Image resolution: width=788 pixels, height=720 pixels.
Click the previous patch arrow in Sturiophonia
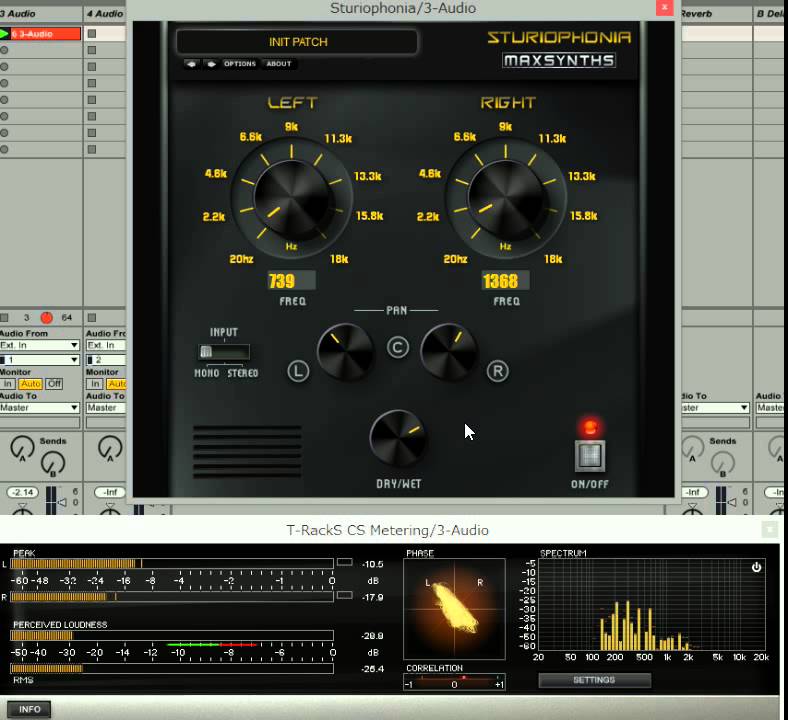click(x=191, y=64)
